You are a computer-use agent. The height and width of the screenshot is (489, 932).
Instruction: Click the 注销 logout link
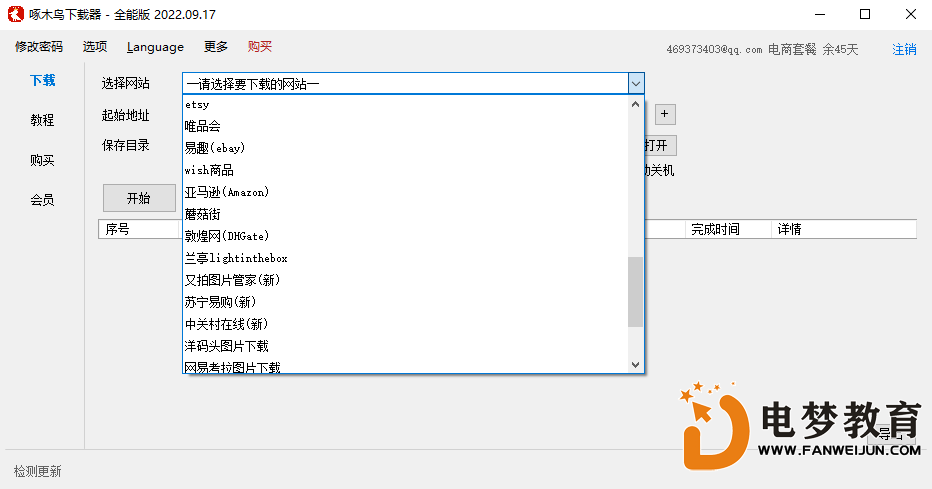coord(904,49)
